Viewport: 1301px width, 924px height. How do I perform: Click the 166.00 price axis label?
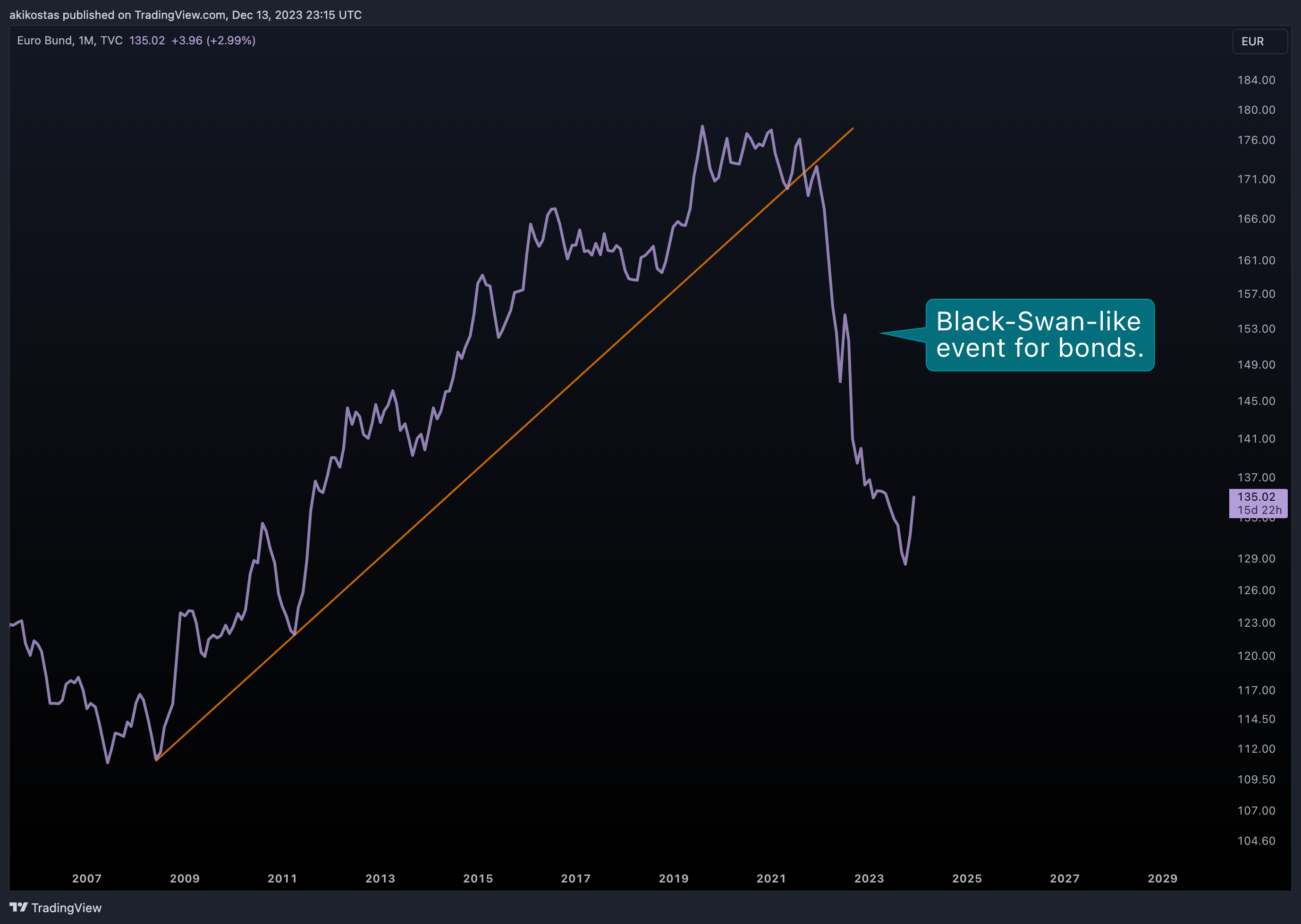[x=1256, y=219]
